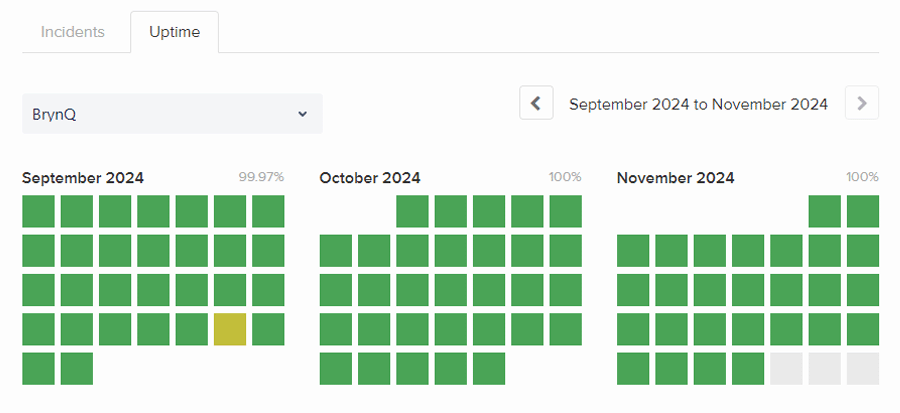The height and width of the screenshot is (413, 900).
Task: Click the September 2024 to November 2024 range label
Action: coord(698,104)
